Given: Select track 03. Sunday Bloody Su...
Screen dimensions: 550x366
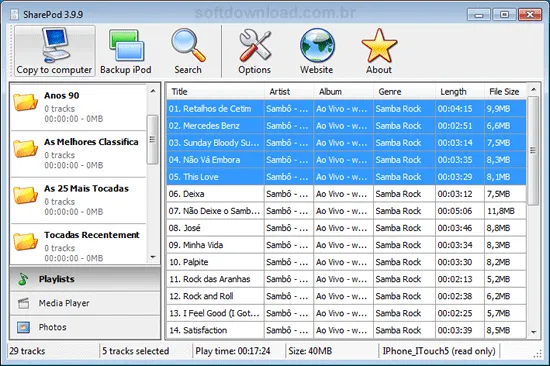Looking at the screenshot, I should [346, 143].
